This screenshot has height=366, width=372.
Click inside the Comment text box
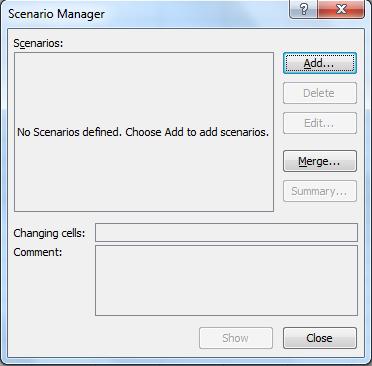226,281
